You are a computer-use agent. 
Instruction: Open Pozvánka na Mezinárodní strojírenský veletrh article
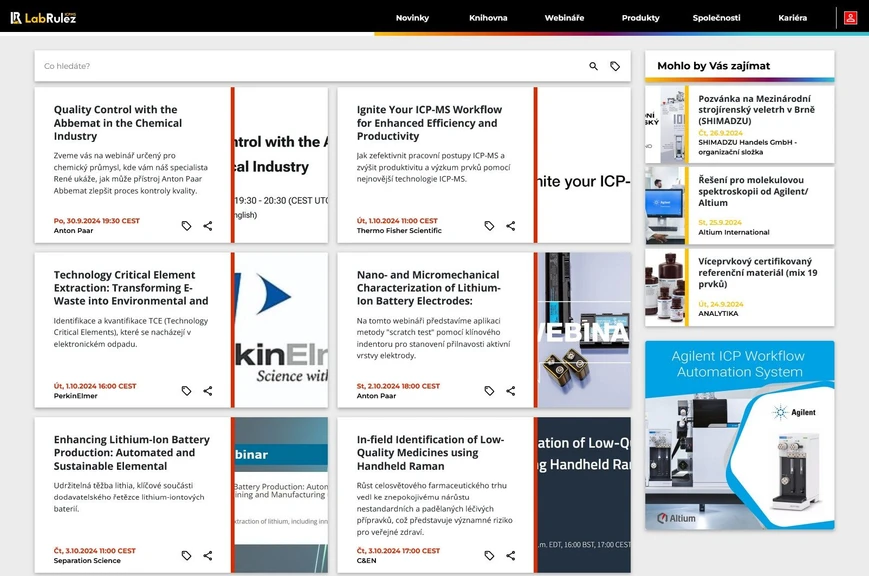pos(756,110)
